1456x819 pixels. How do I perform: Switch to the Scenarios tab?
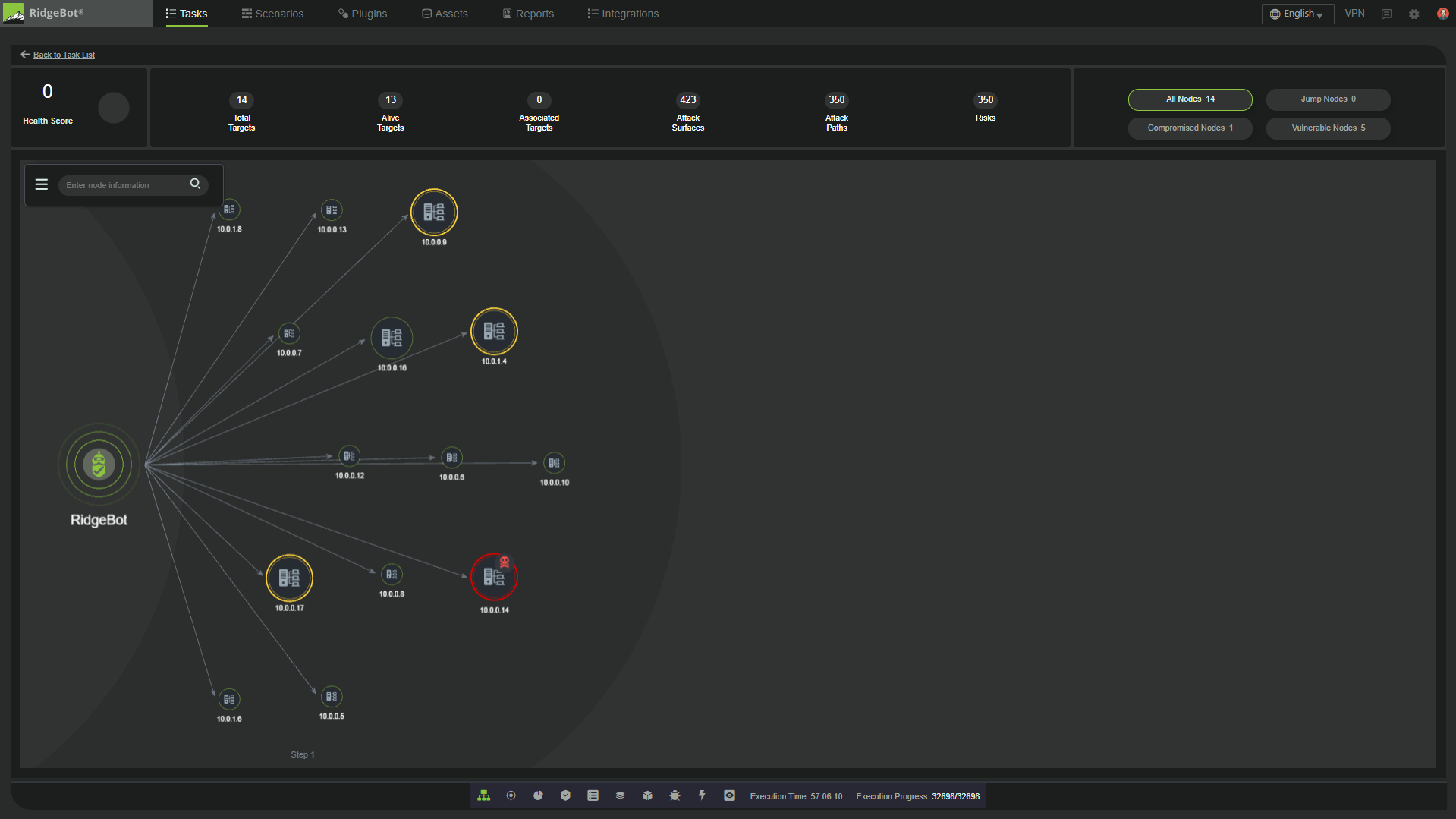tap(272, 14)
